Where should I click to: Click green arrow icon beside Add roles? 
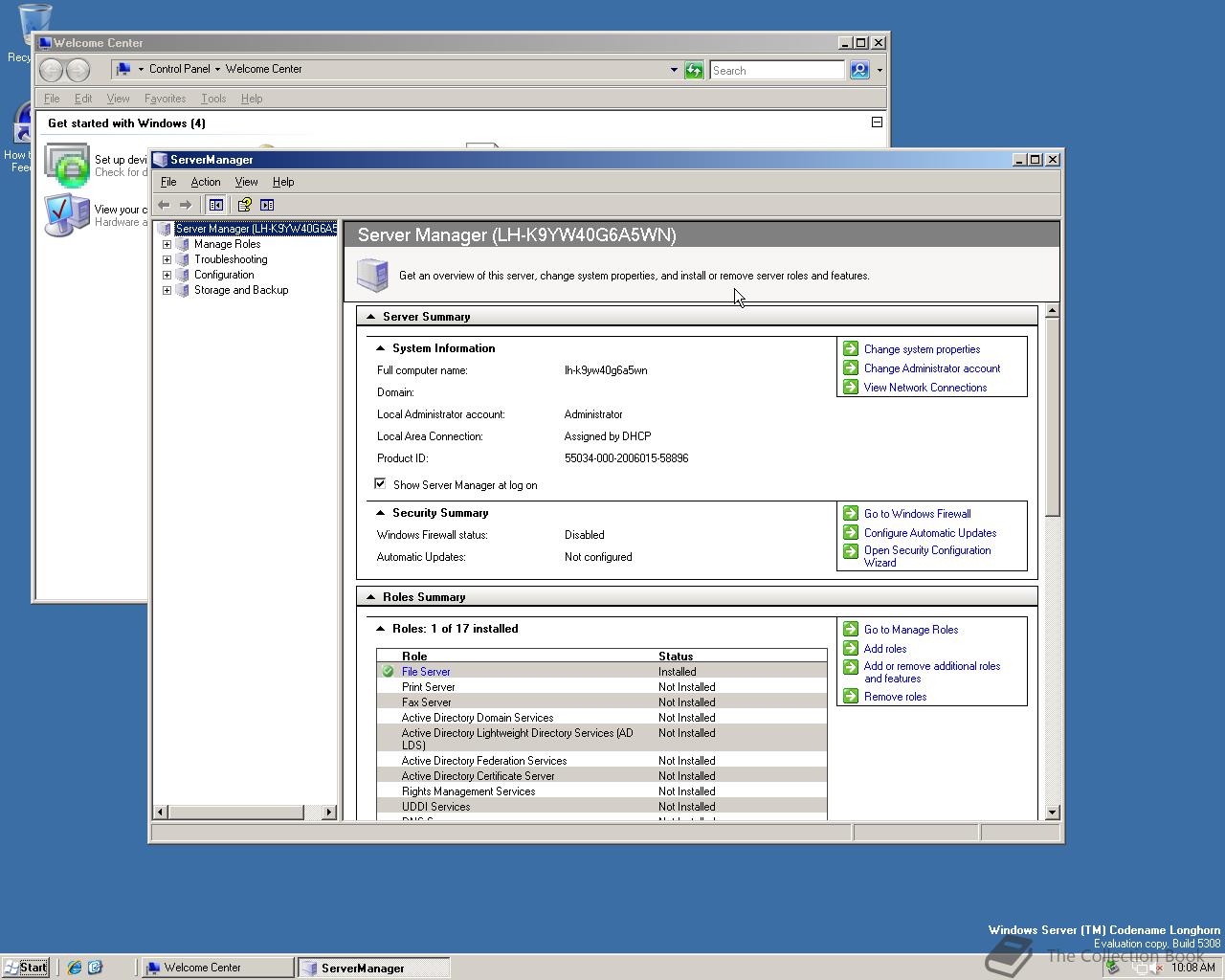click(x=851, y=648)
